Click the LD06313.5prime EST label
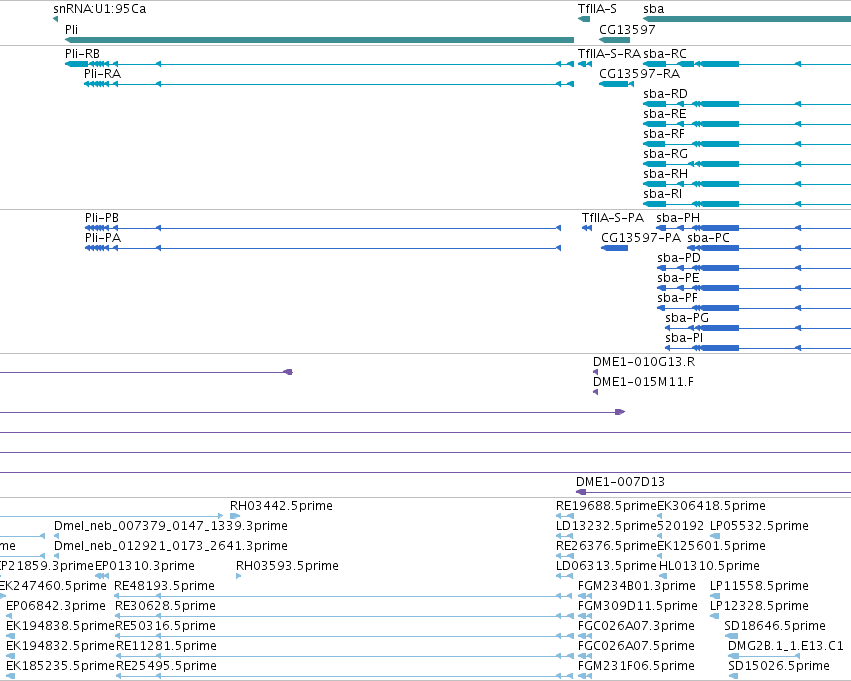This screenshot has width=851, height=681. coord(606,567)
